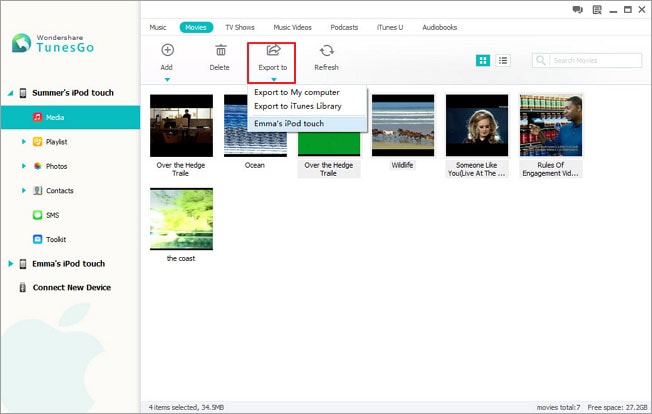Go to the Podcasts tab
This screenshot has height=414, width=652.
tap(344, 27)
